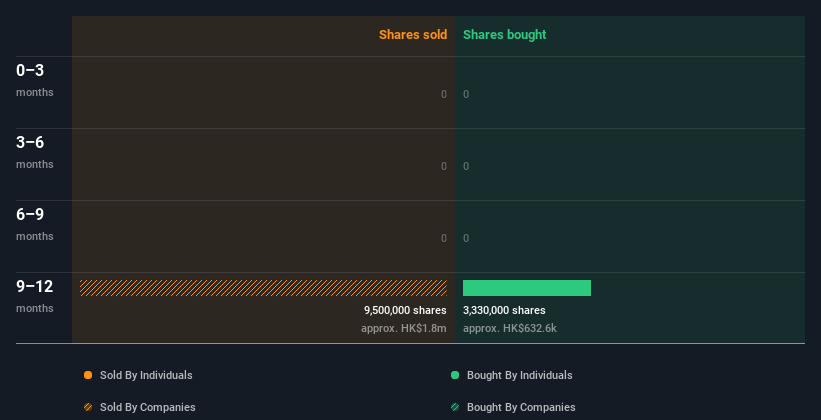Screen dimensions: 821x420
Task: Select the 0–3 months row label
Action: (35, 80)
